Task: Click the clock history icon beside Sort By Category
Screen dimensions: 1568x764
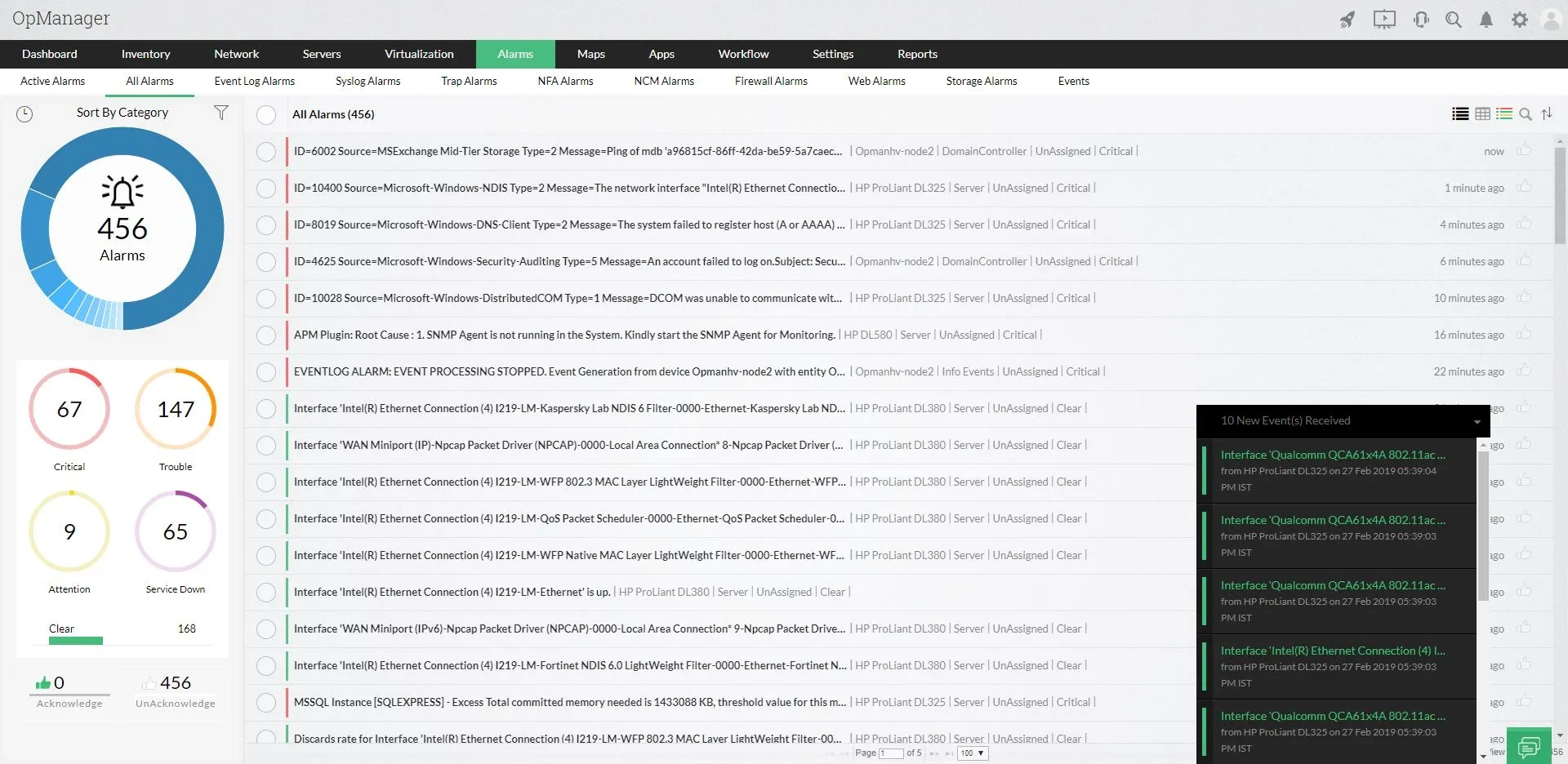Action: [24, 114]
